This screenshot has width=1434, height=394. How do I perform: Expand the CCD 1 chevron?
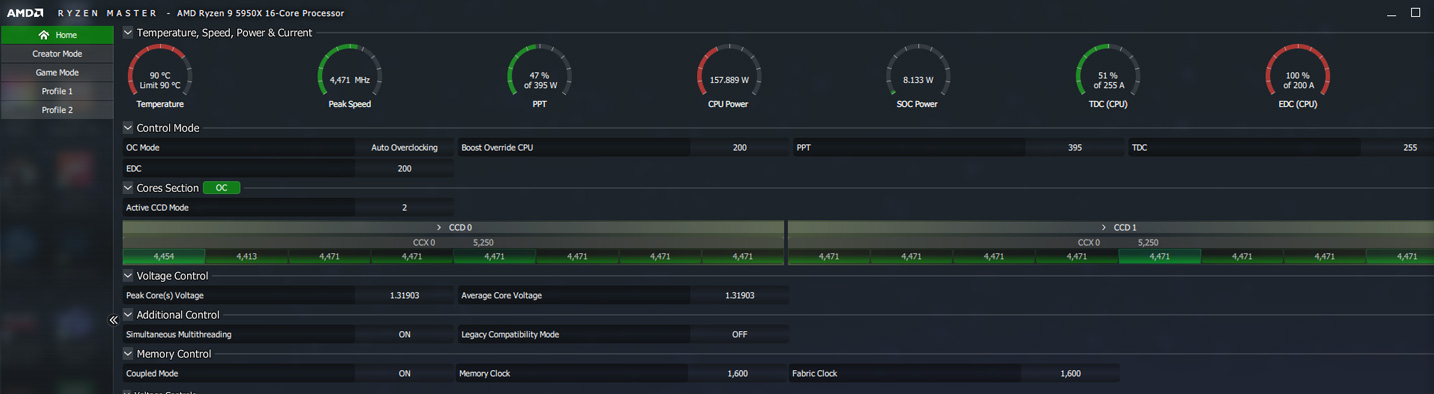1104,228
